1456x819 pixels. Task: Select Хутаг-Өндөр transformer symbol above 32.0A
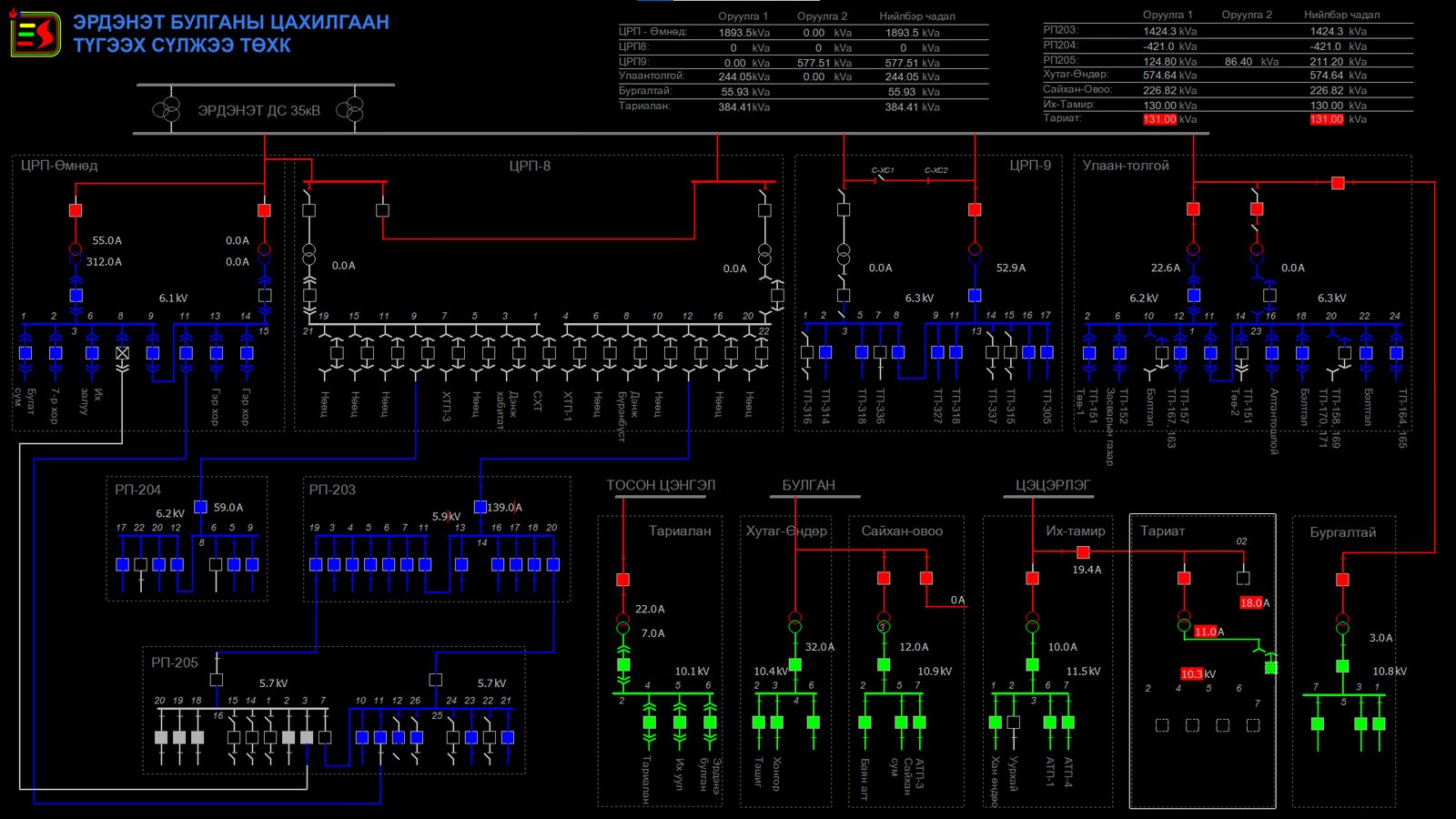pos(794,622)
